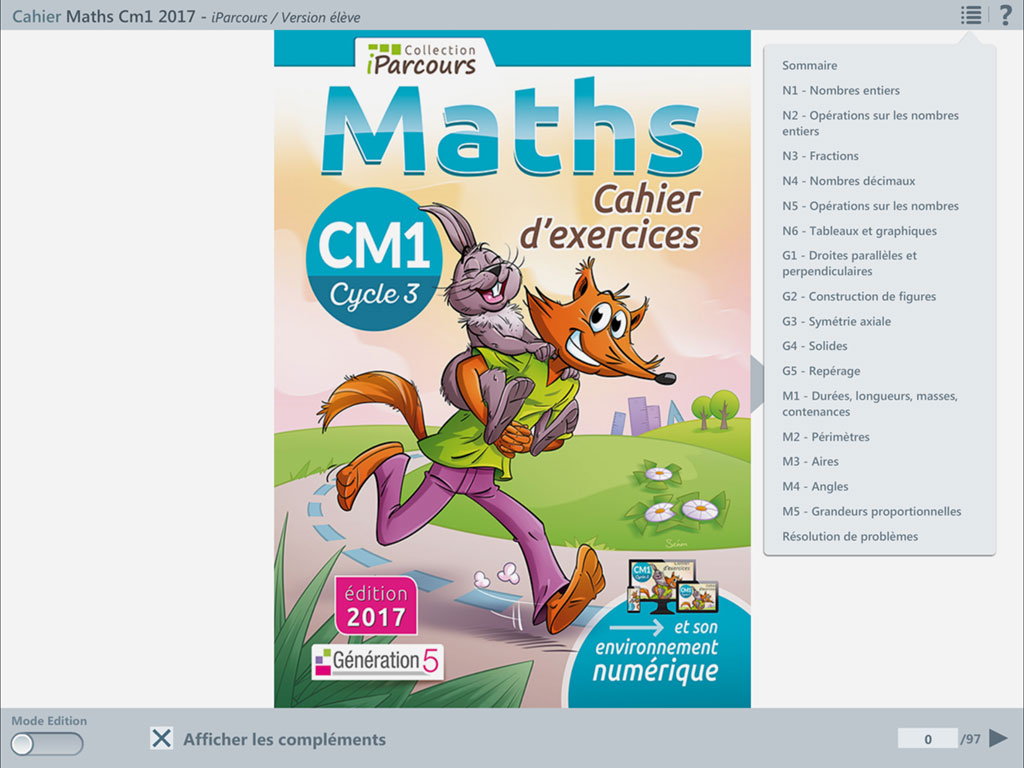Open Résolution de problèmes section
The image size is (1024, 768).
pyautogui.click(x=850, y=536)
